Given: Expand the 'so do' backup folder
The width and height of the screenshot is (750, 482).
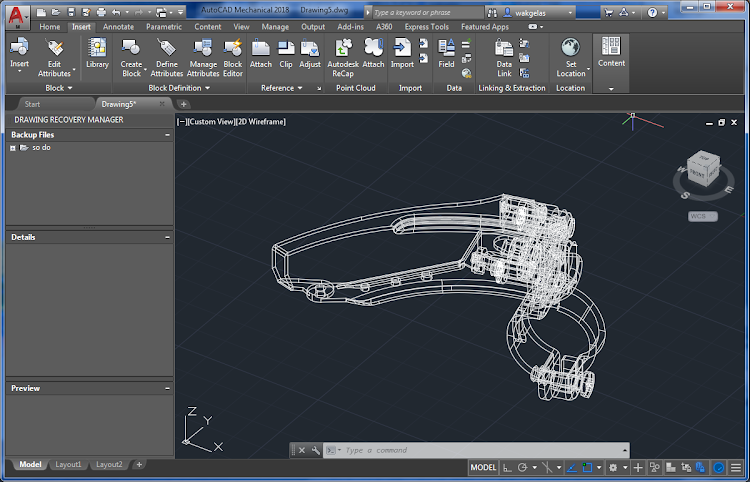Looking at the screenshot, I should point(13,148).
